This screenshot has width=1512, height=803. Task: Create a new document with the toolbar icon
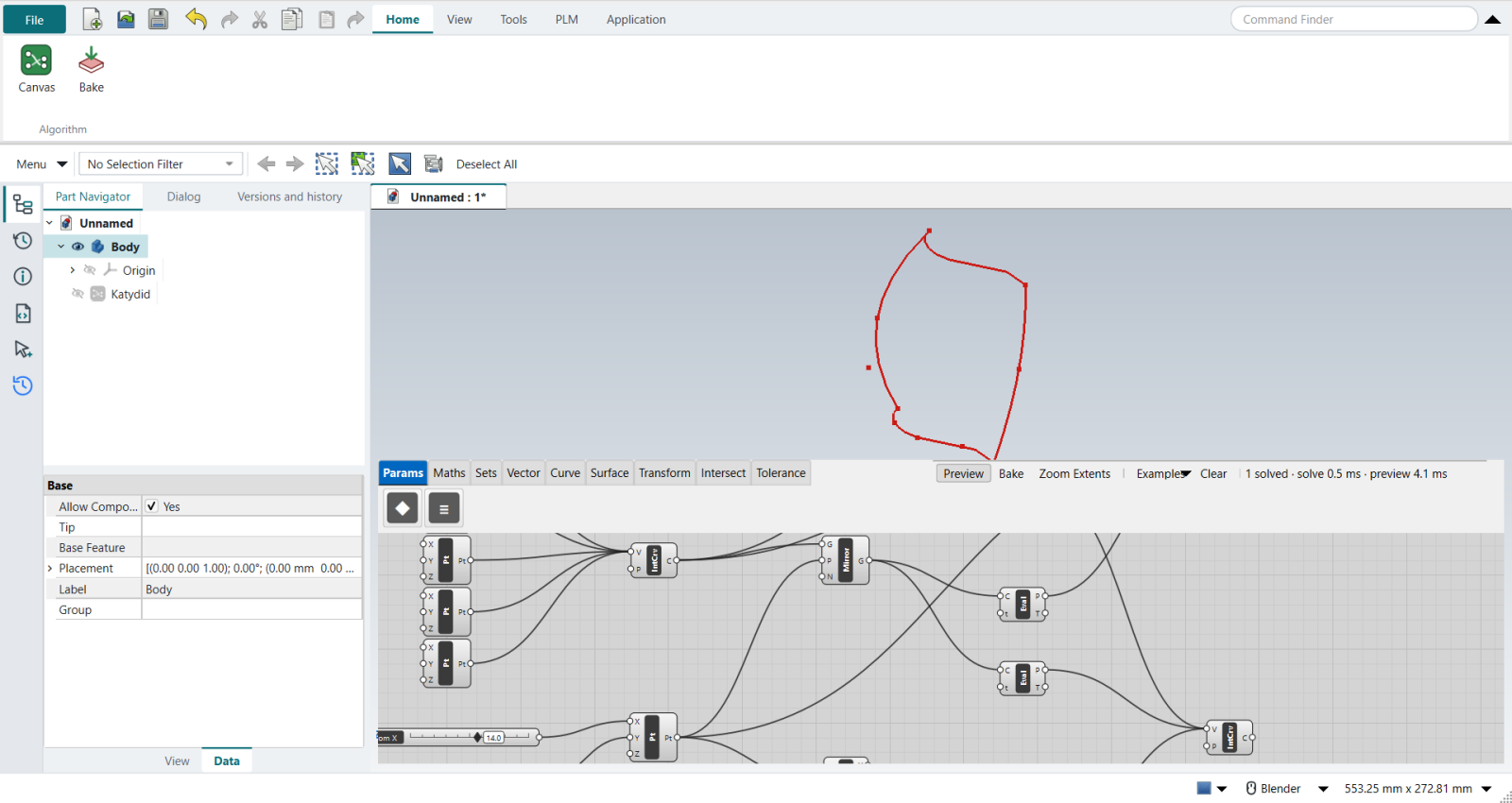coord(93,19)
